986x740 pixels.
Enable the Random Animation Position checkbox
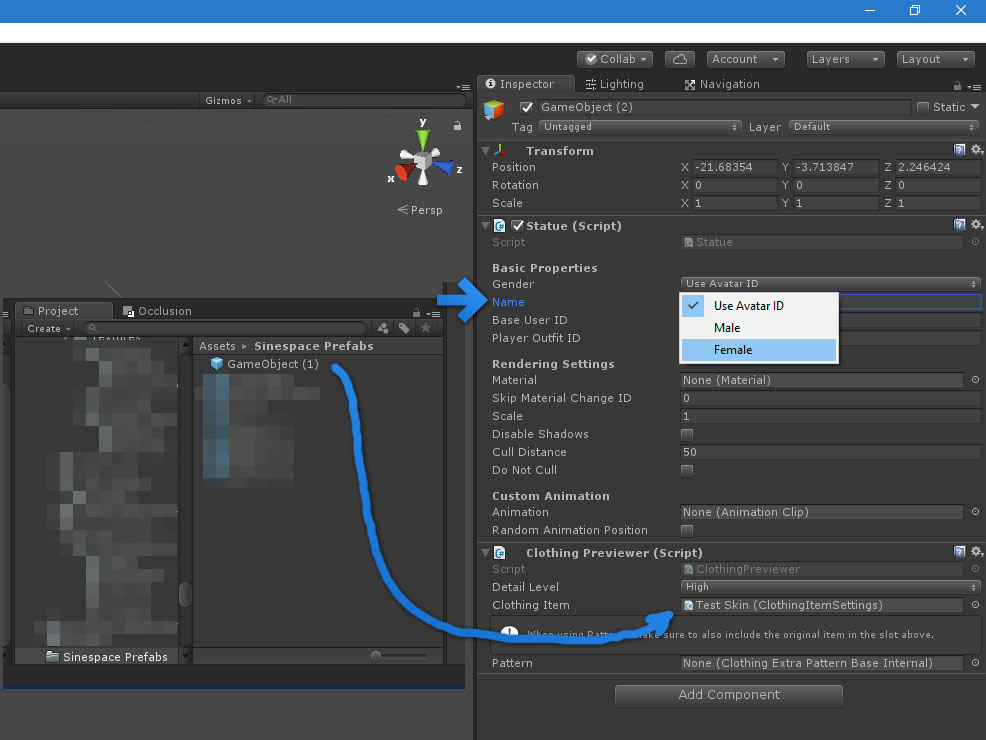(x=687, y=531)
